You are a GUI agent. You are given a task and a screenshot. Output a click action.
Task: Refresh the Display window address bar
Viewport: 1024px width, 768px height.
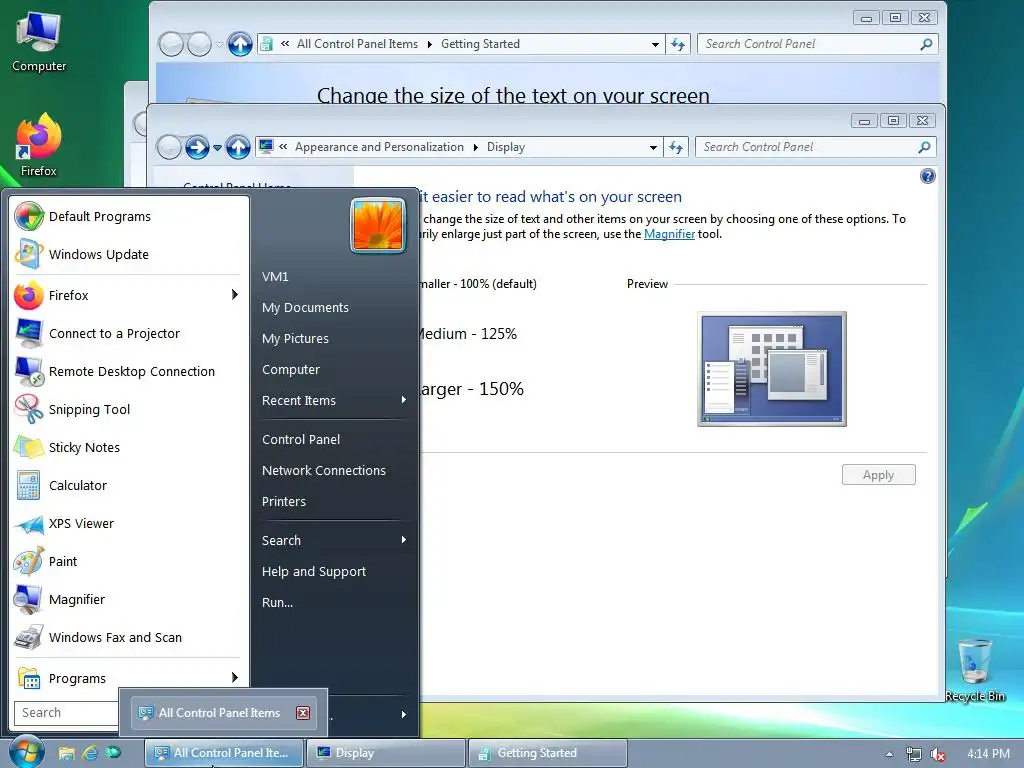[x=676, y=148]
